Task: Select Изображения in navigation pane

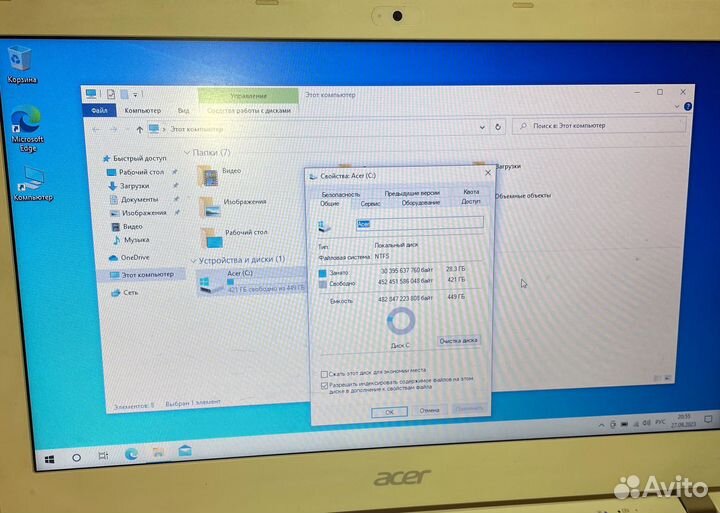Action: [x=139, y=213]
